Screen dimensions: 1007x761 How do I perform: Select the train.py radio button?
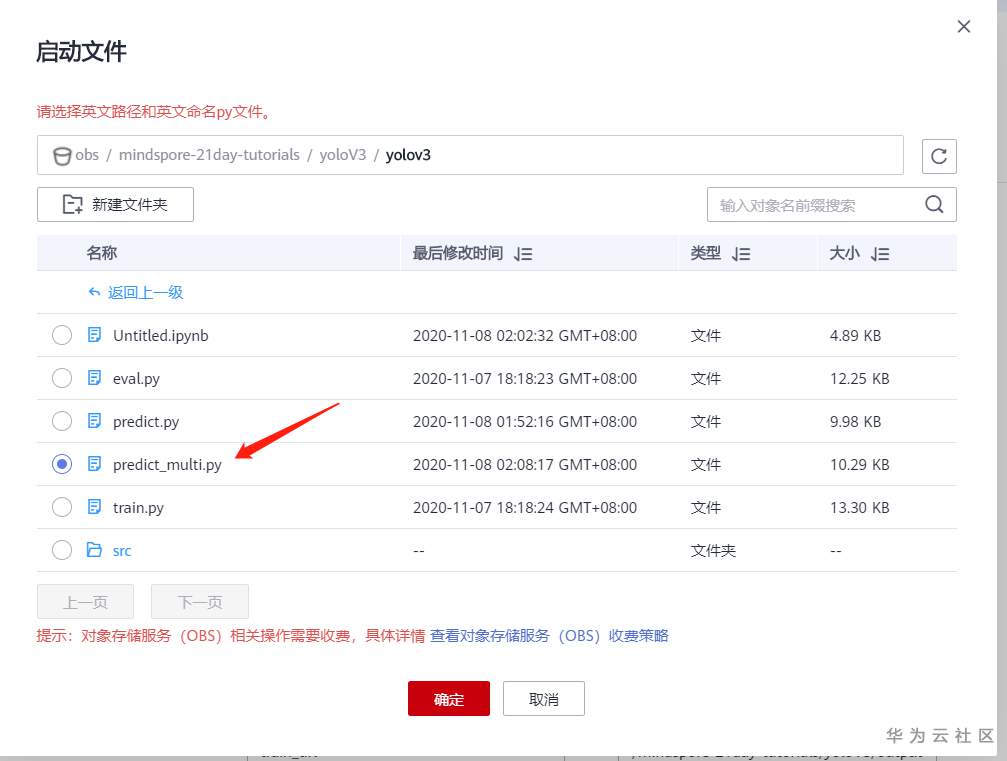(62, 507)
